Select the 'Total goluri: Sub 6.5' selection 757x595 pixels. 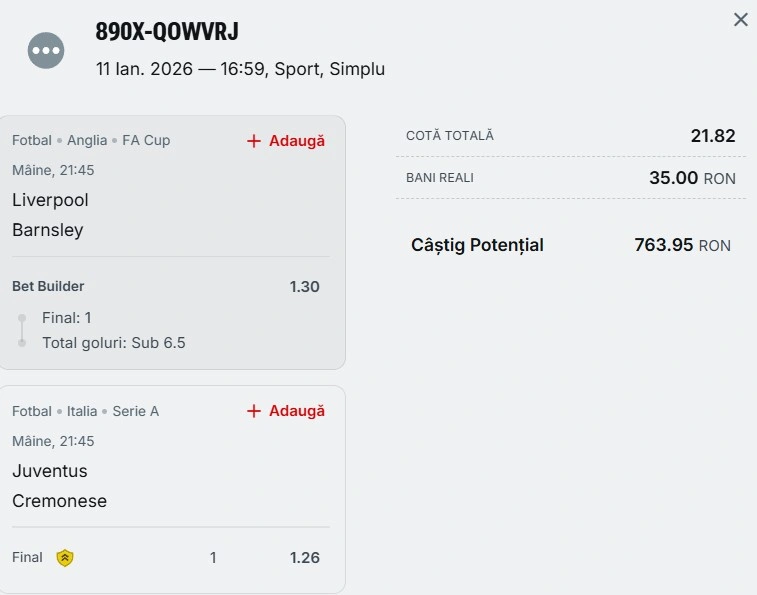(113, 343)
